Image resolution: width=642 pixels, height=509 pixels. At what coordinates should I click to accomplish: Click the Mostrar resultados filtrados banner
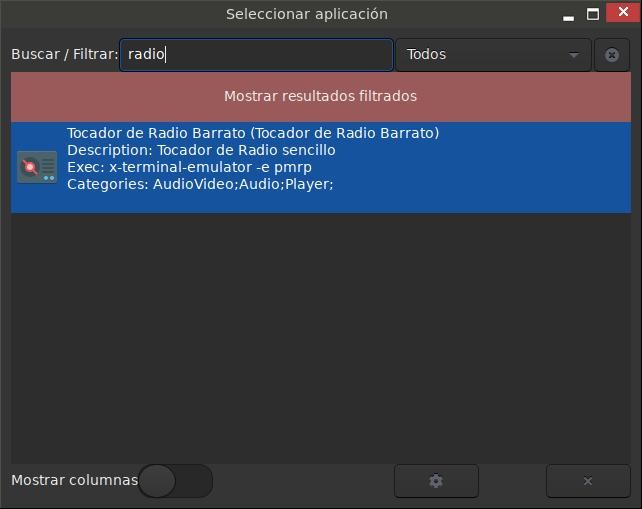pos(321,97)
